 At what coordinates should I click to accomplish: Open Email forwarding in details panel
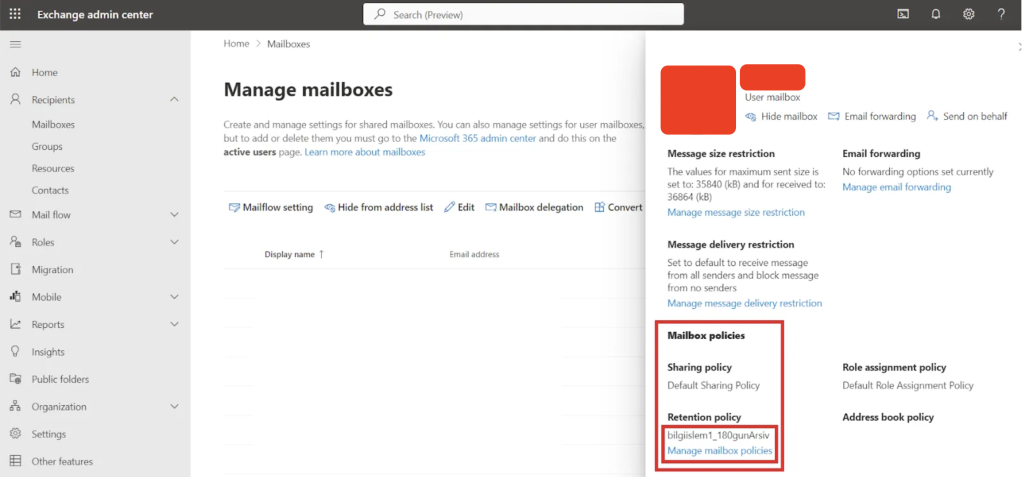tap(871, 116)
